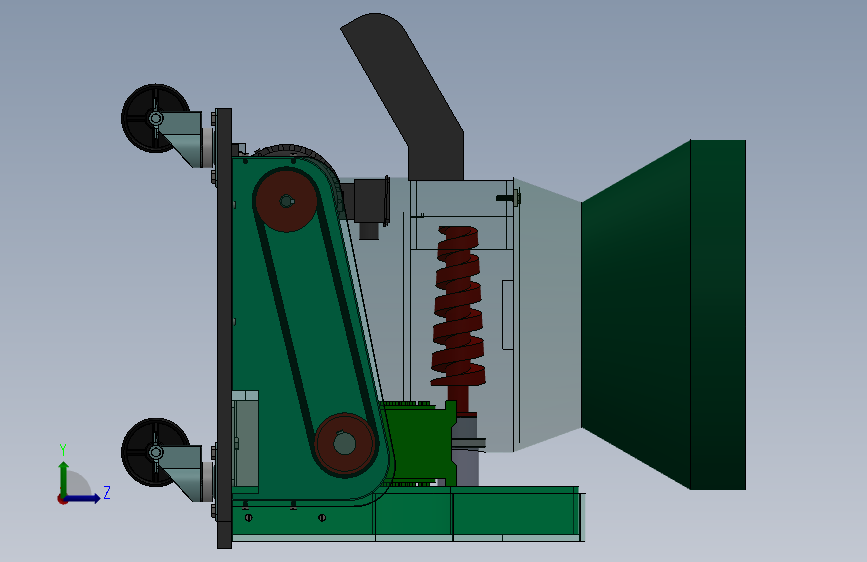Select the black vertical back plate
The width and height of the screenshot is (867, 562).
click(224, 329)
